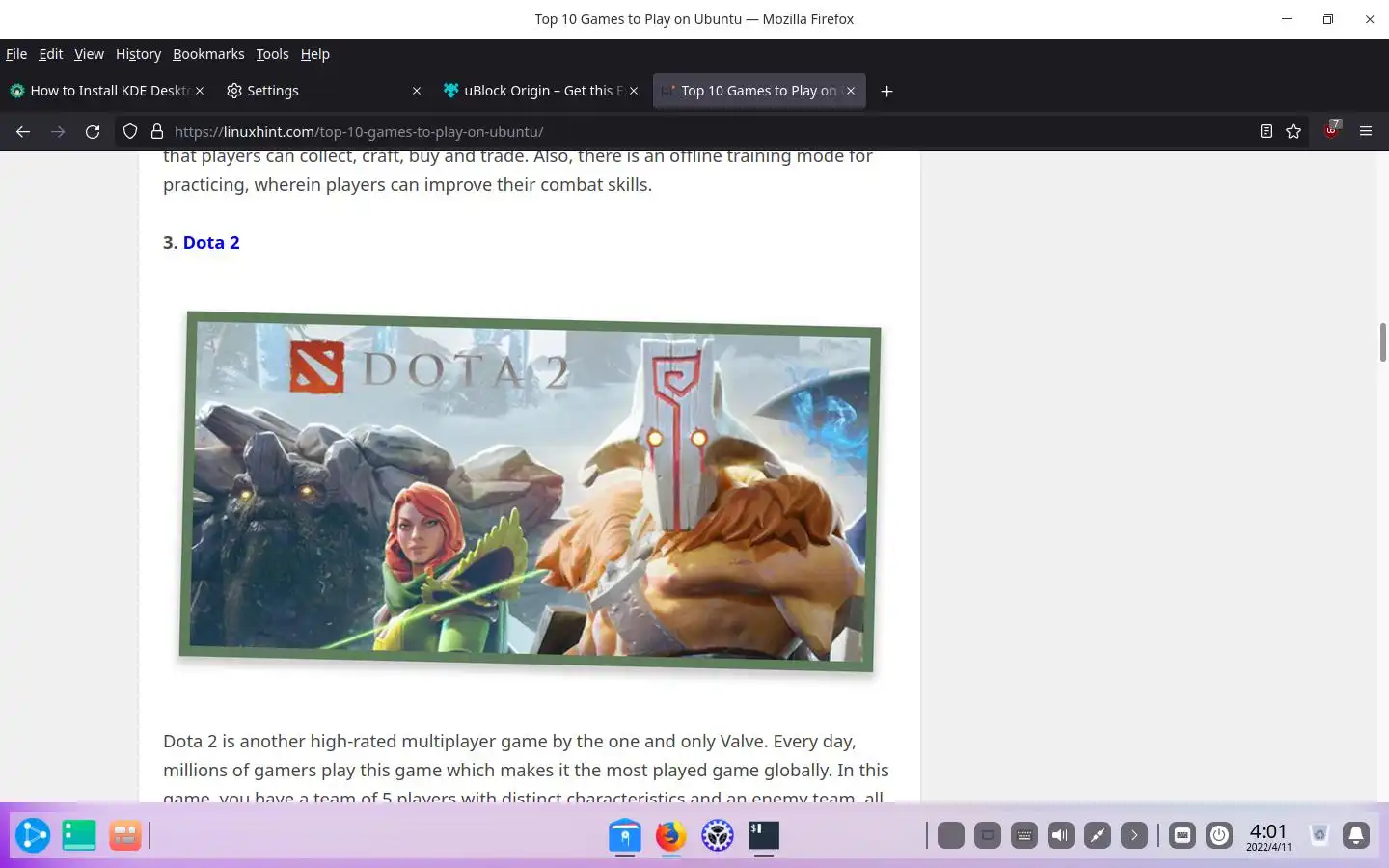Open the notification bell in dock

pyautogui.click(x=1356, y=835)
